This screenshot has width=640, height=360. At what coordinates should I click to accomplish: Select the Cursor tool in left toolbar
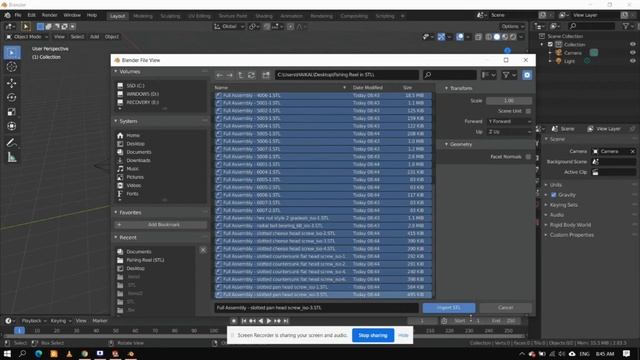[x=12, y=67]
